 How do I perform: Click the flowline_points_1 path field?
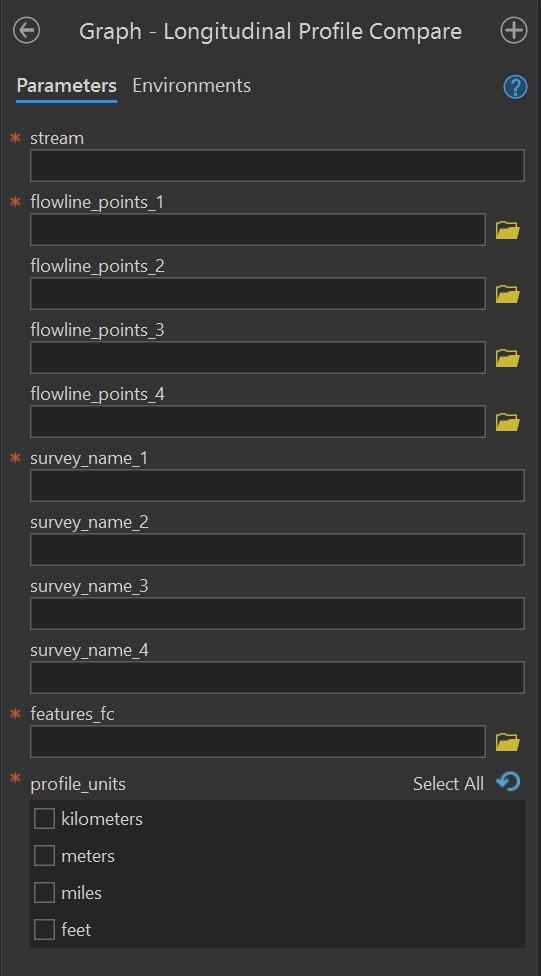point(258,230)
